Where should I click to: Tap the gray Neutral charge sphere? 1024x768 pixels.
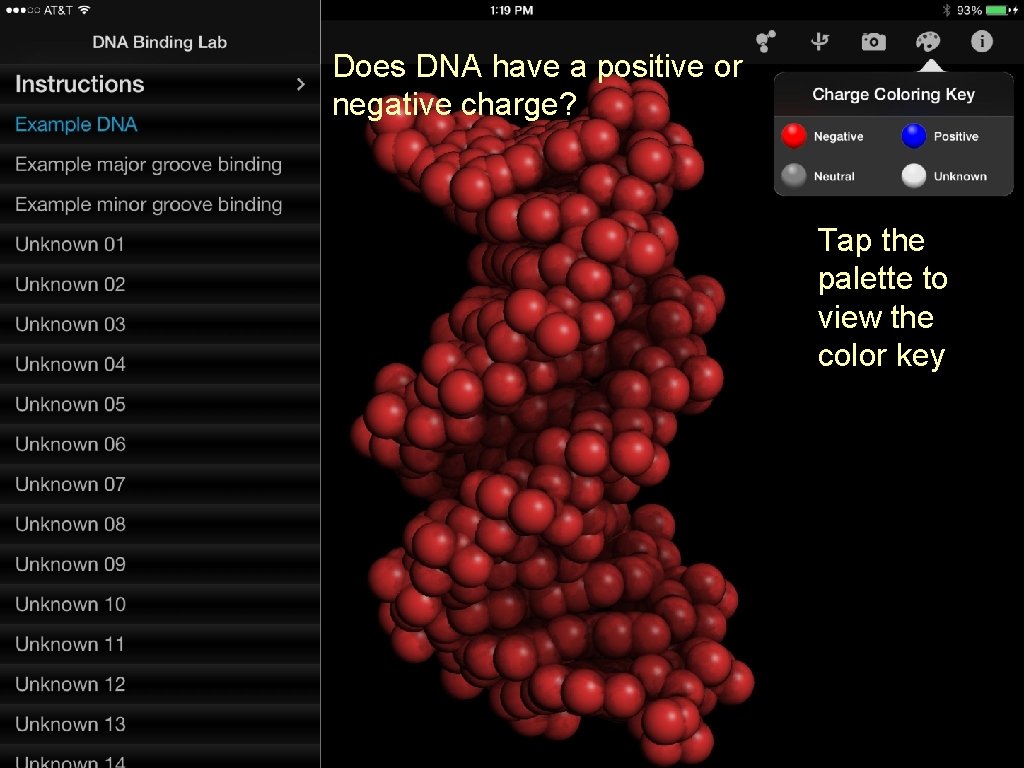793,175
